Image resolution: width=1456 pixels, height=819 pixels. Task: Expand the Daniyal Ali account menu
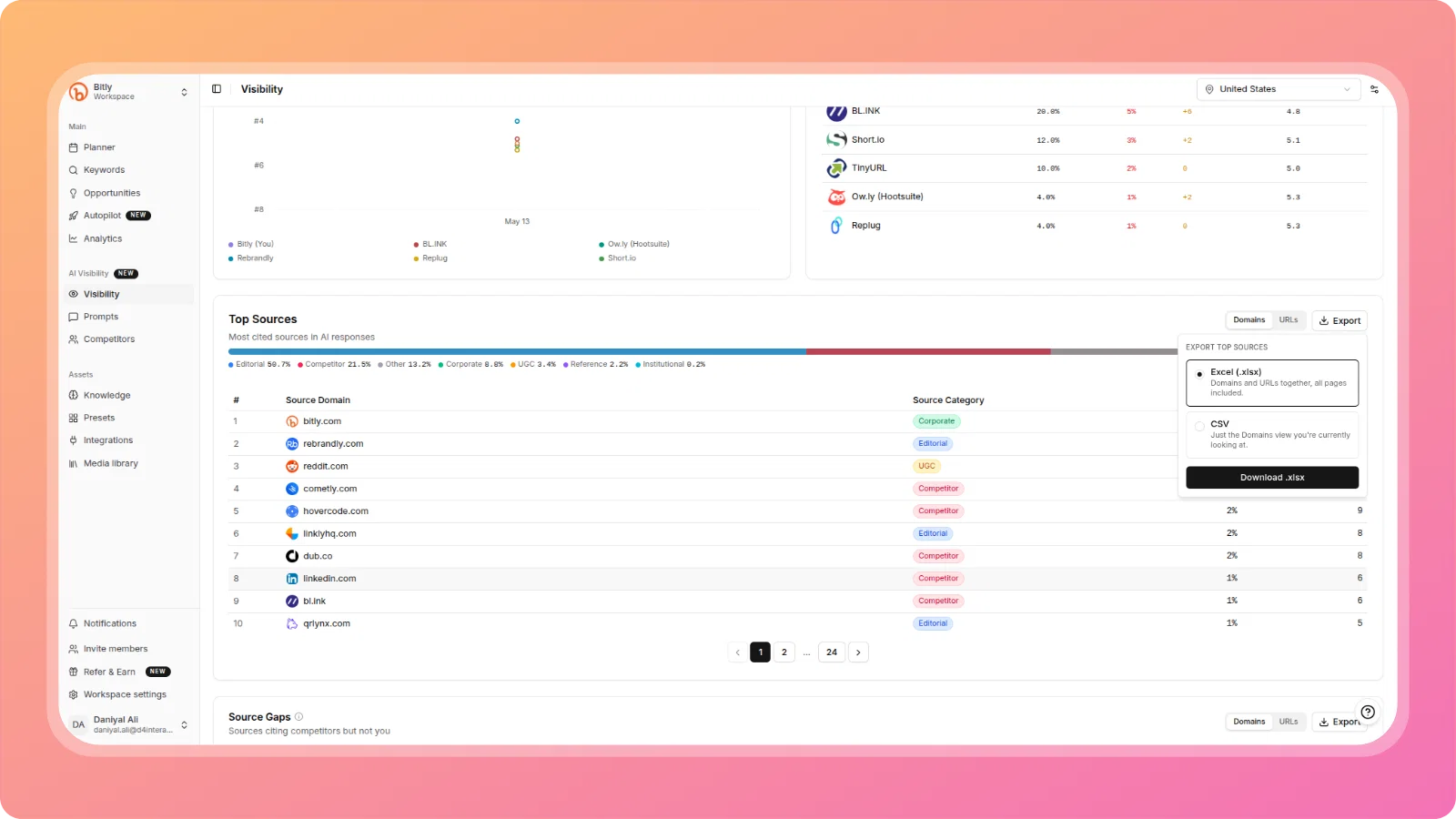point(129,724)
